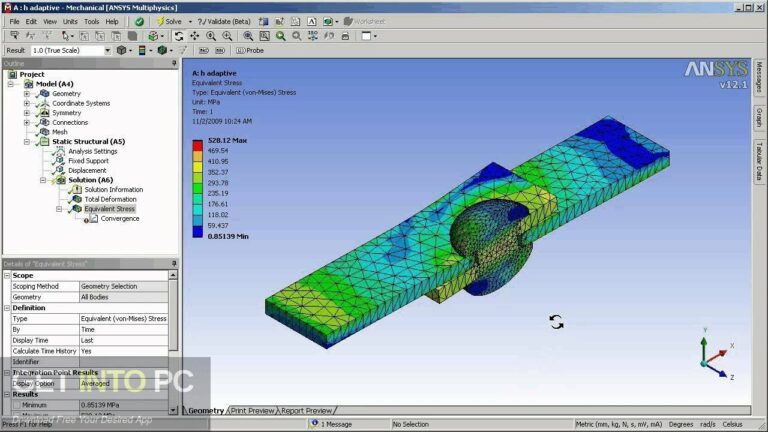Click the red band of the stress legend

[197, 145]
